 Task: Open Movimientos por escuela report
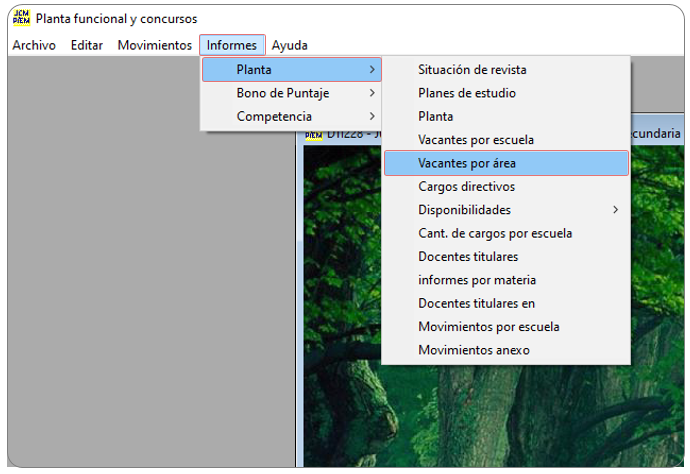tap(506, 327)
